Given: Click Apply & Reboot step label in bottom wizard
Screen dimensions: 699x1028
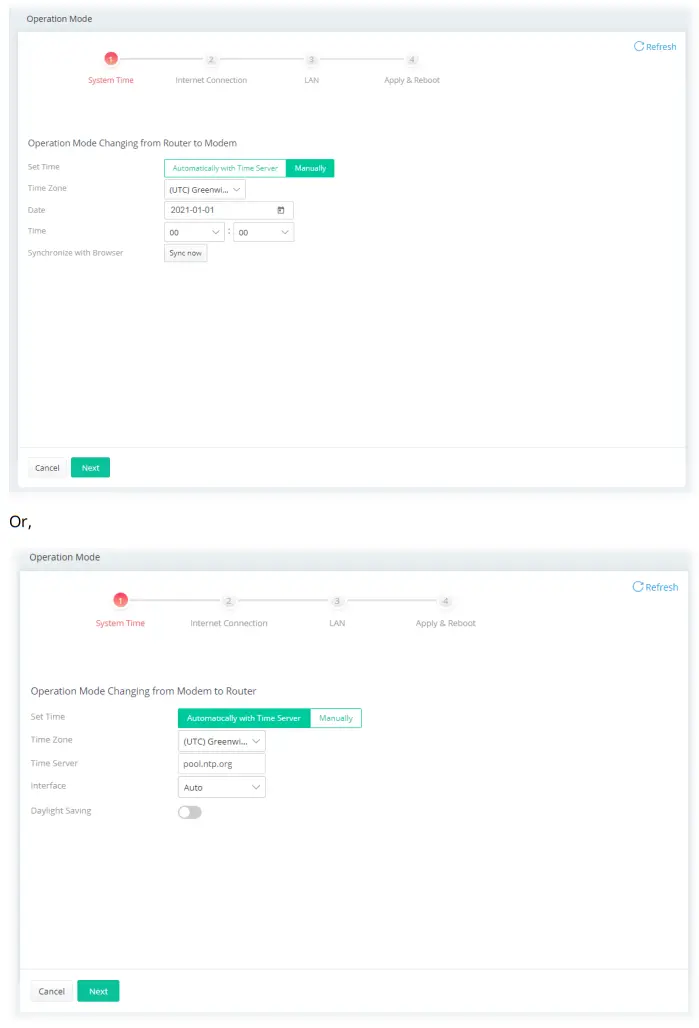Looking at the screenshot, I should tap(445, 623).
